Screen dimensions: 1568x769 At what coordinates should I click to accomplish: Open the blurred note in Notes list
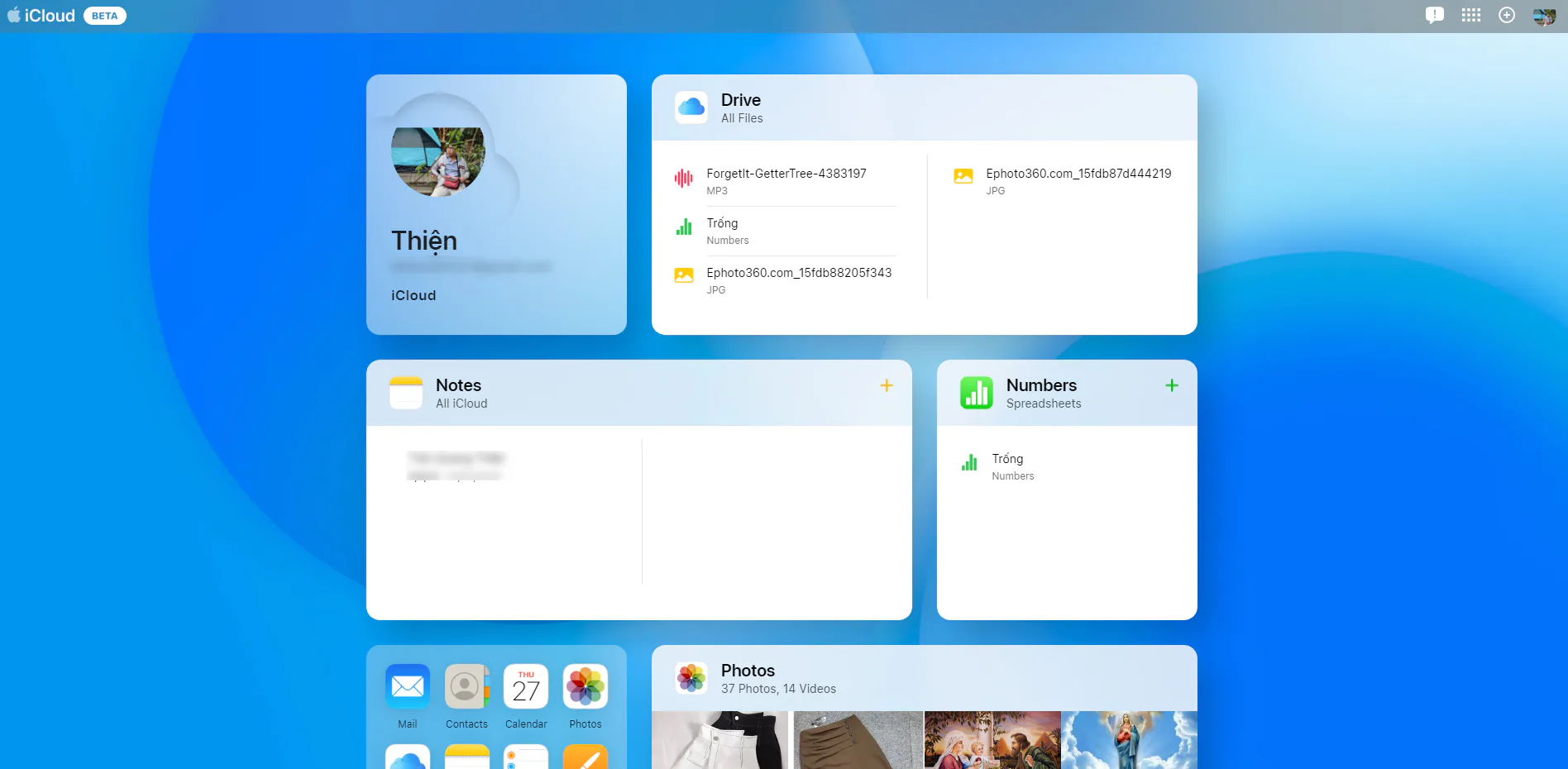456,466
